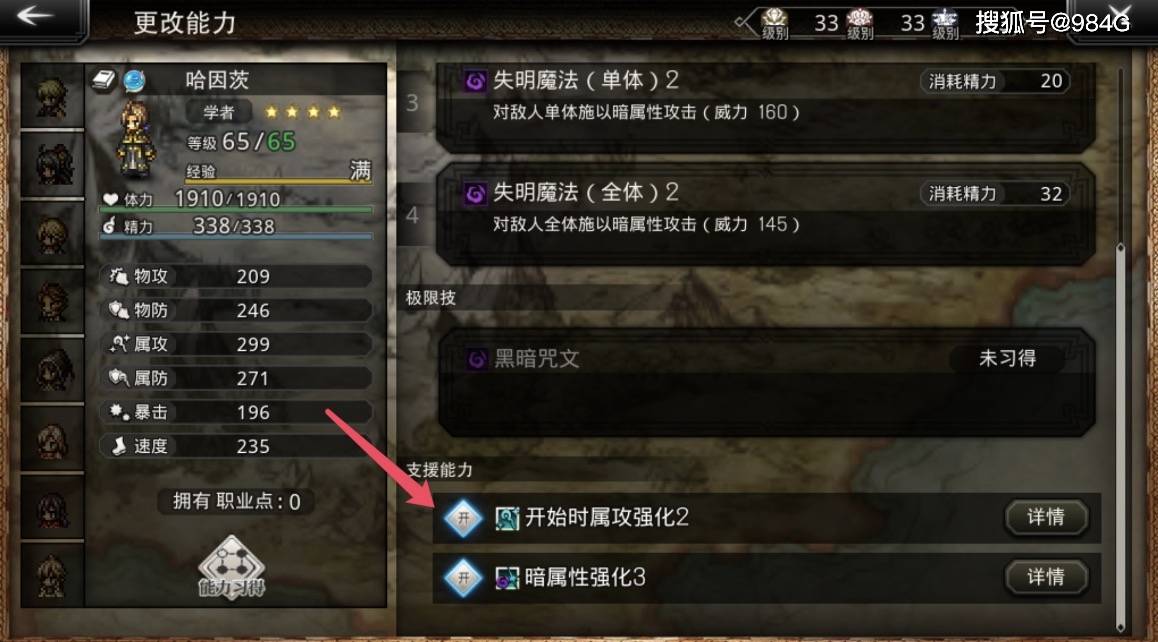Click the dark spell icon of 黑暗咒文

click(477, 360)
